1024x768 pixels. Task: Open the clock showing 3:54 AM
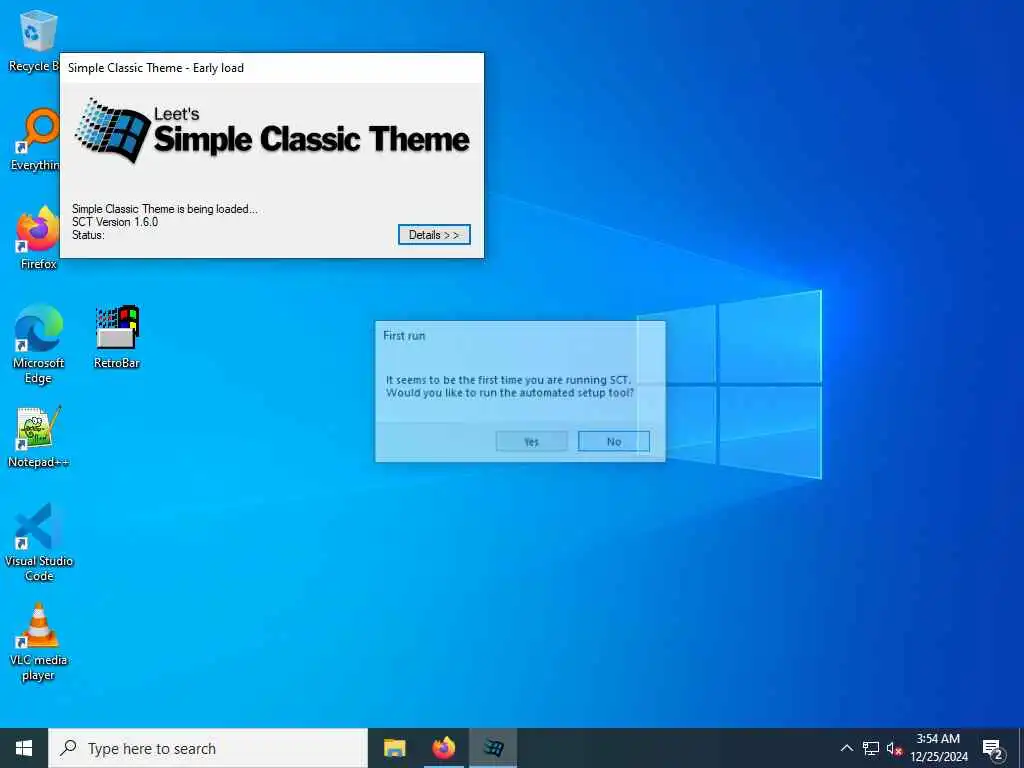click(x=938, y=748)
